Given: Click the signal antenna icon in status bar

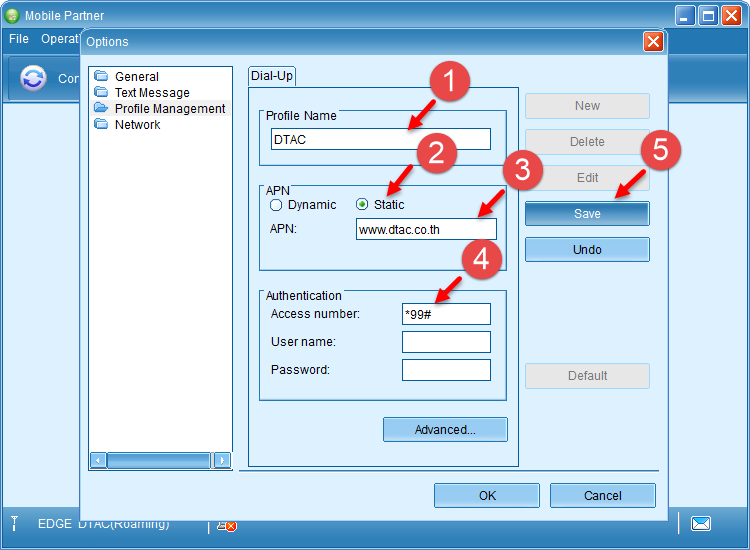Looking at the screenshot, I should pos(14,524).
